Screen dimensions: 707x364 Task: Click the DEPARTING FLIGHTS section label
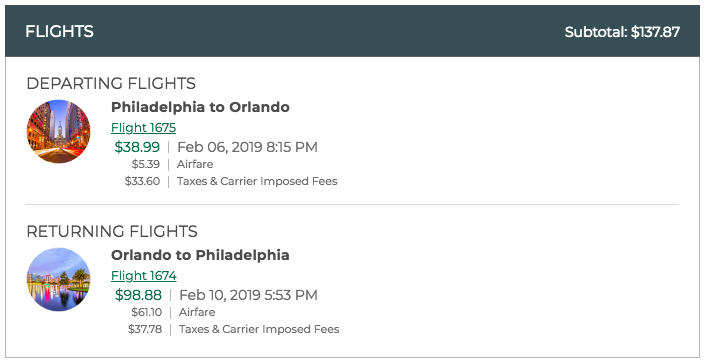(111, 83)
